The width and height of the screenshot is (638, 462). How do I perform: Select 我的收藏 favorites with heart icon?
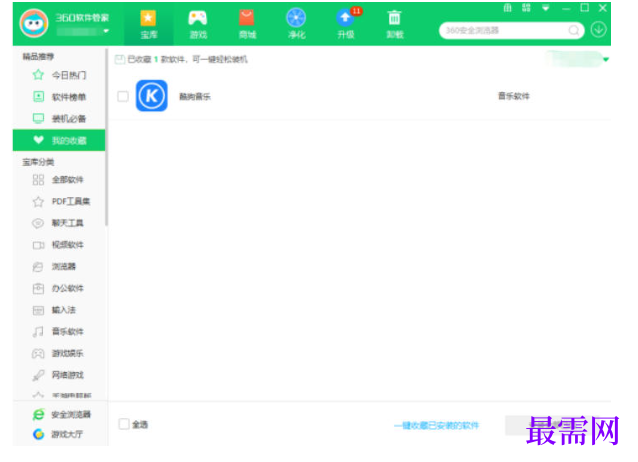point(59,140)
